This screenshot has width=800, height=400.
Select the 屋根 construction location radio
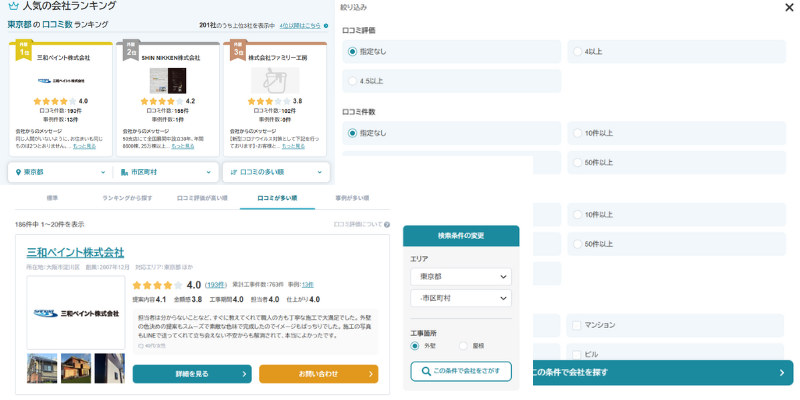coord(463,346)
